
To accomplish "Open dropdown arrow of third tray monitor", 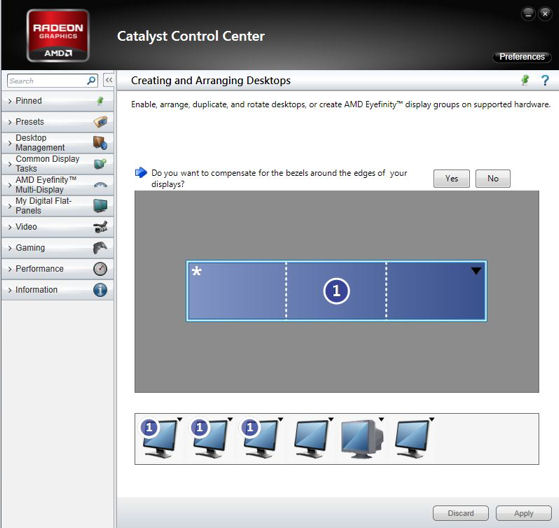I will coord(281,419).
